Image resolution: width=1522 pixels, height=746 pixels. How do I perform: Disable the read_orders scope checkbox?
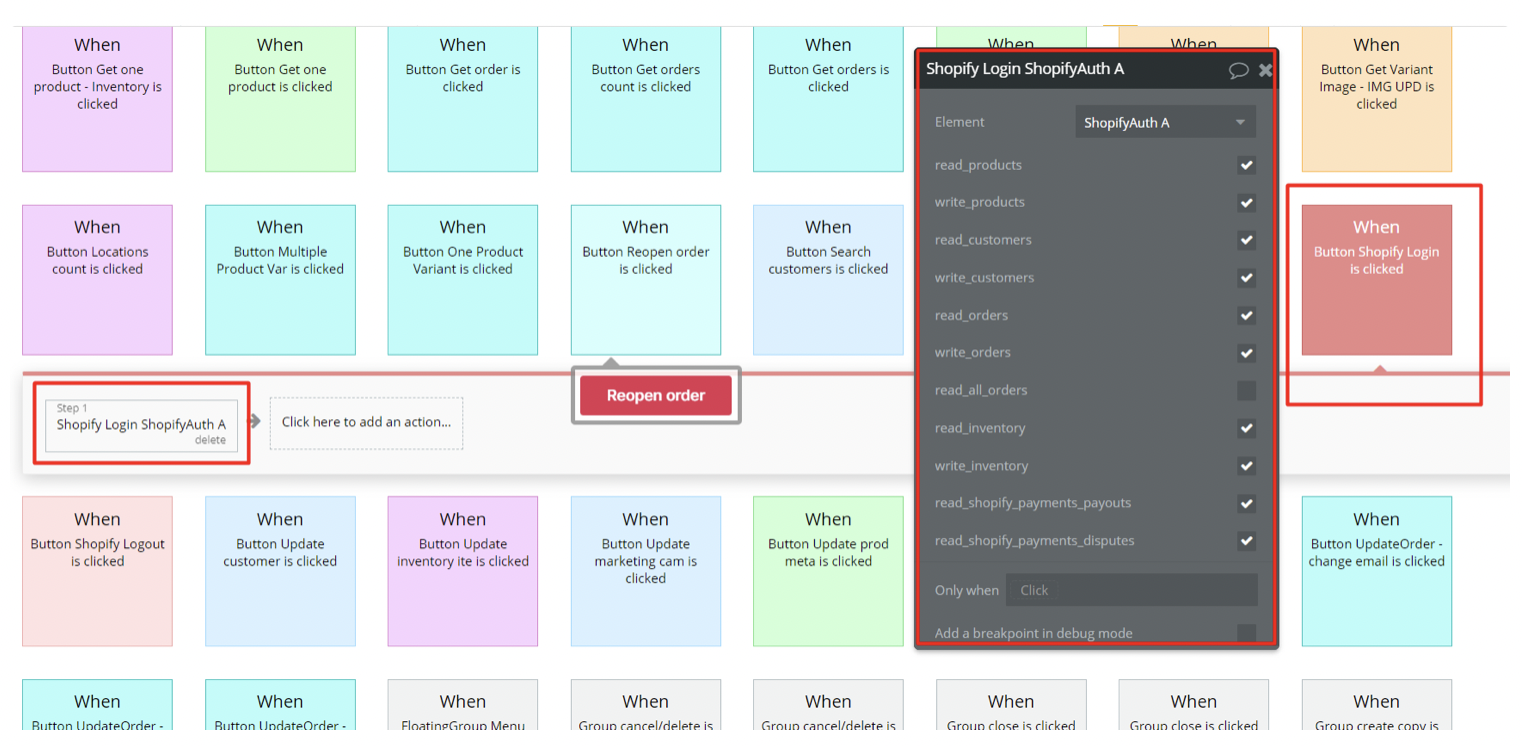[1246, 315]
